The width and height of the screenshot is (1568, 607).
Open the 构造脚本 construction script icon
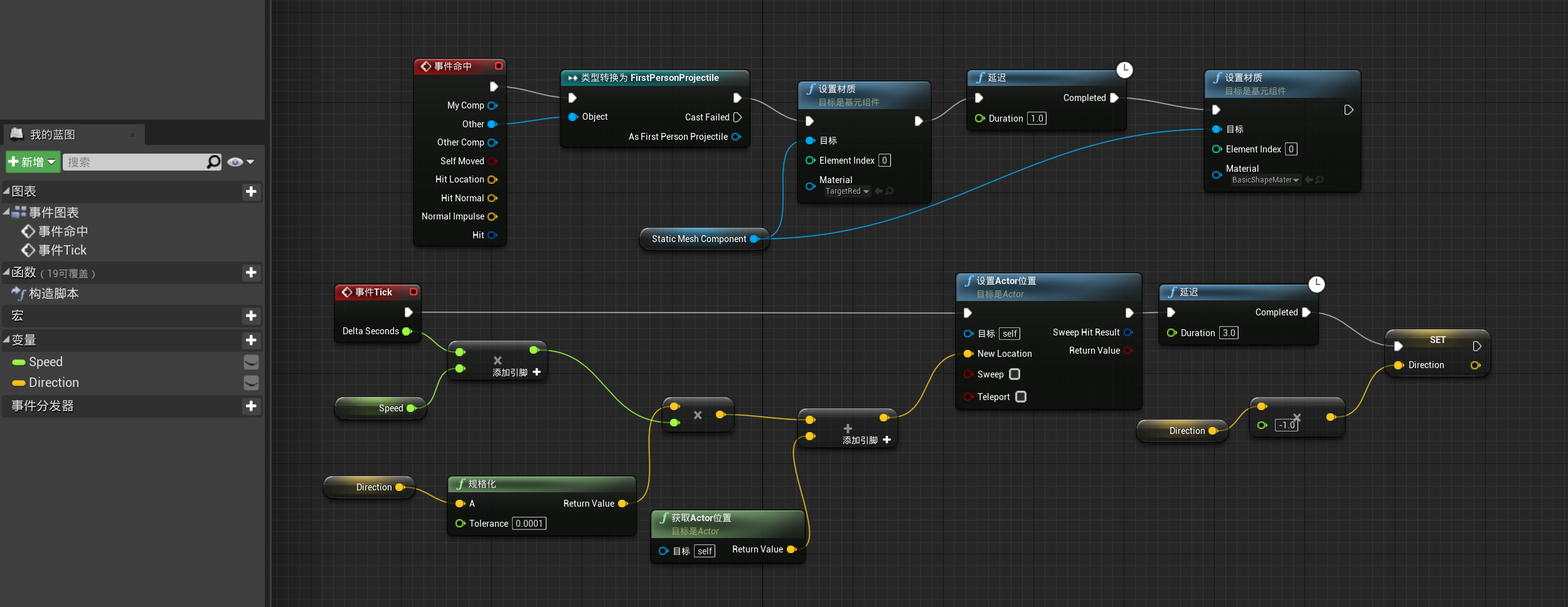tap(19, 293)
